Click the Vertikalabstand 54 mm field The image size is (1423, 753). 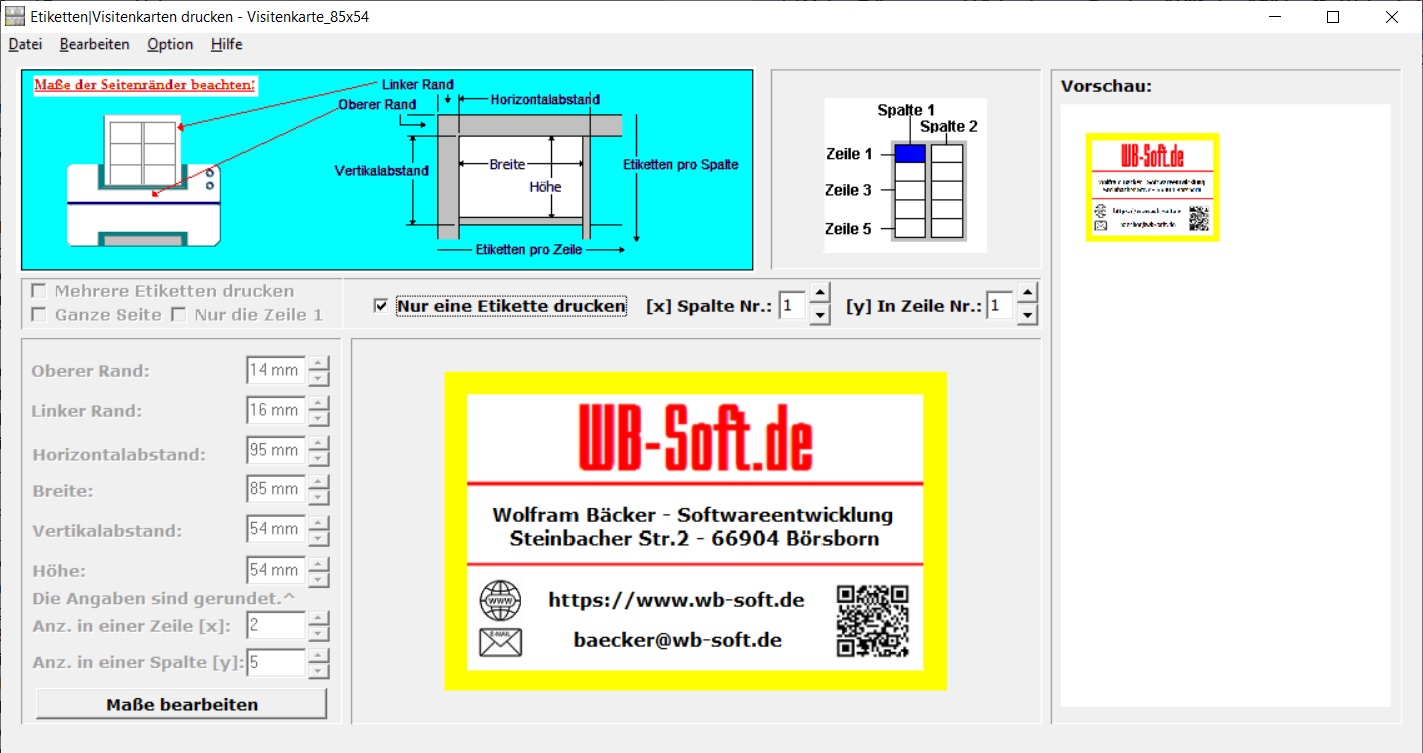click(x=276, y=529)
